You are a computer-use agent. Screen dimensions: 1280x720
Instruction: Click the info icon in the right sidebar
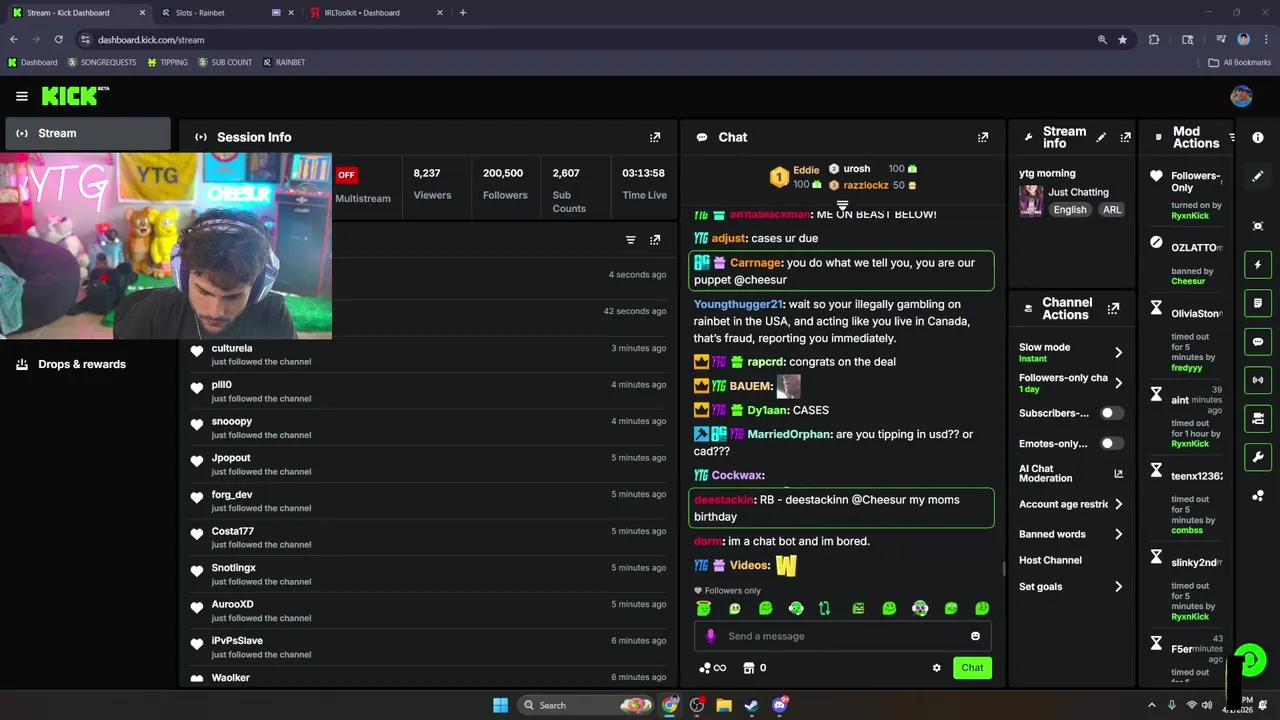1258,137
